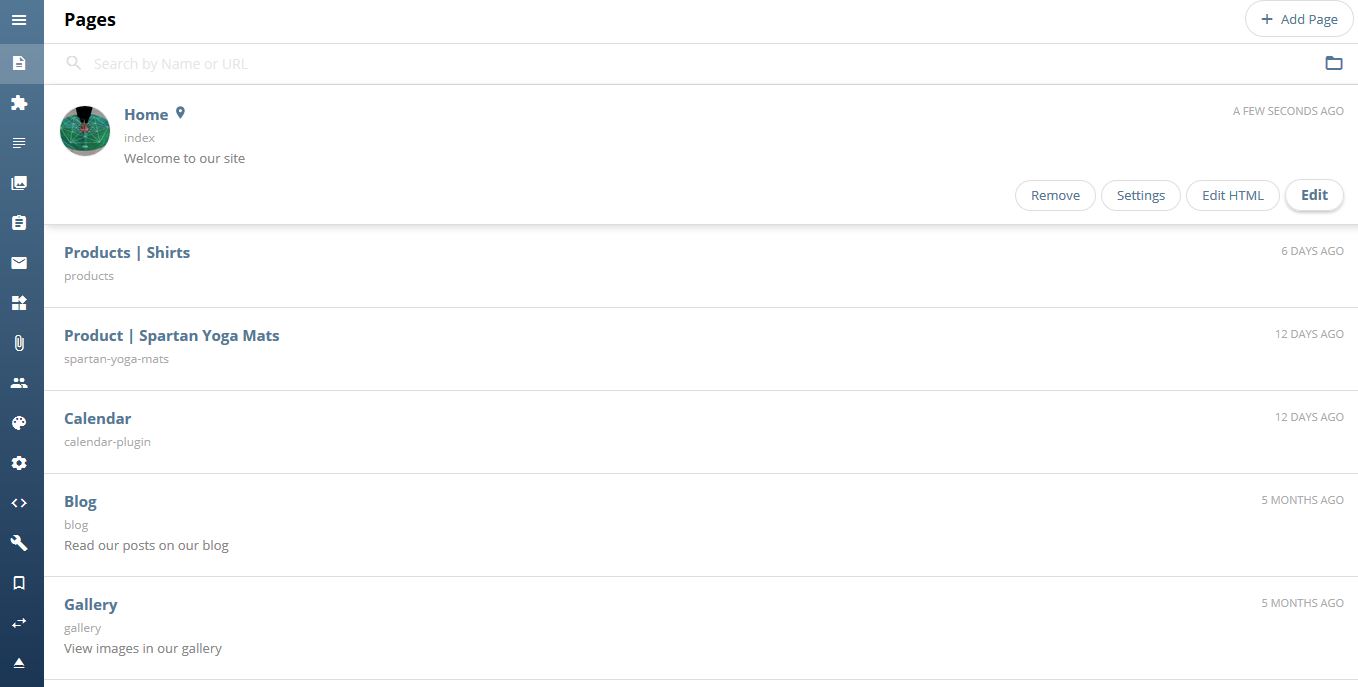Open the gear settings icon in sidebar

[19, 463]
